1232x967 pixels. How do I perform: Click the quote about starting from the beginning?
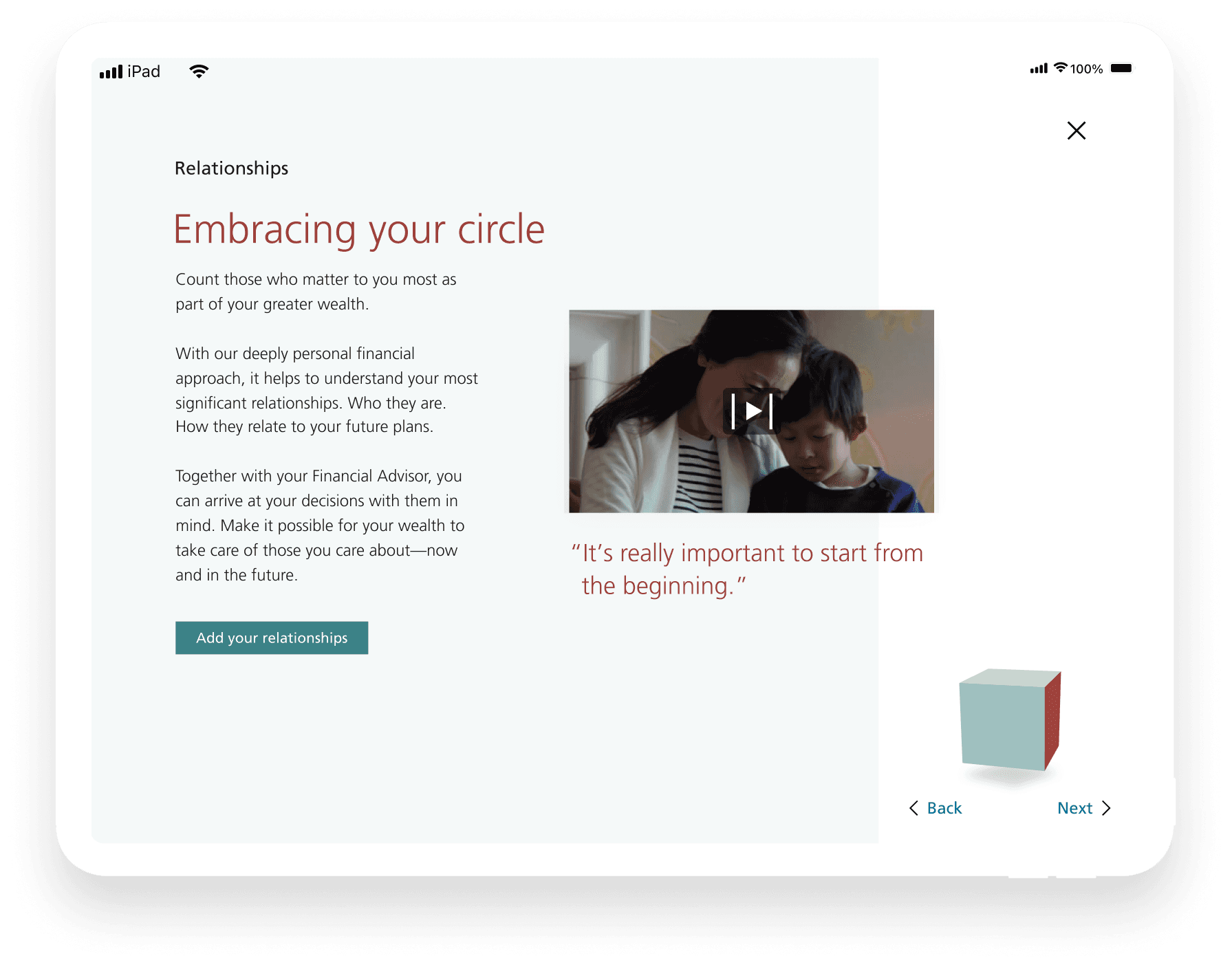tap(747, 569)
